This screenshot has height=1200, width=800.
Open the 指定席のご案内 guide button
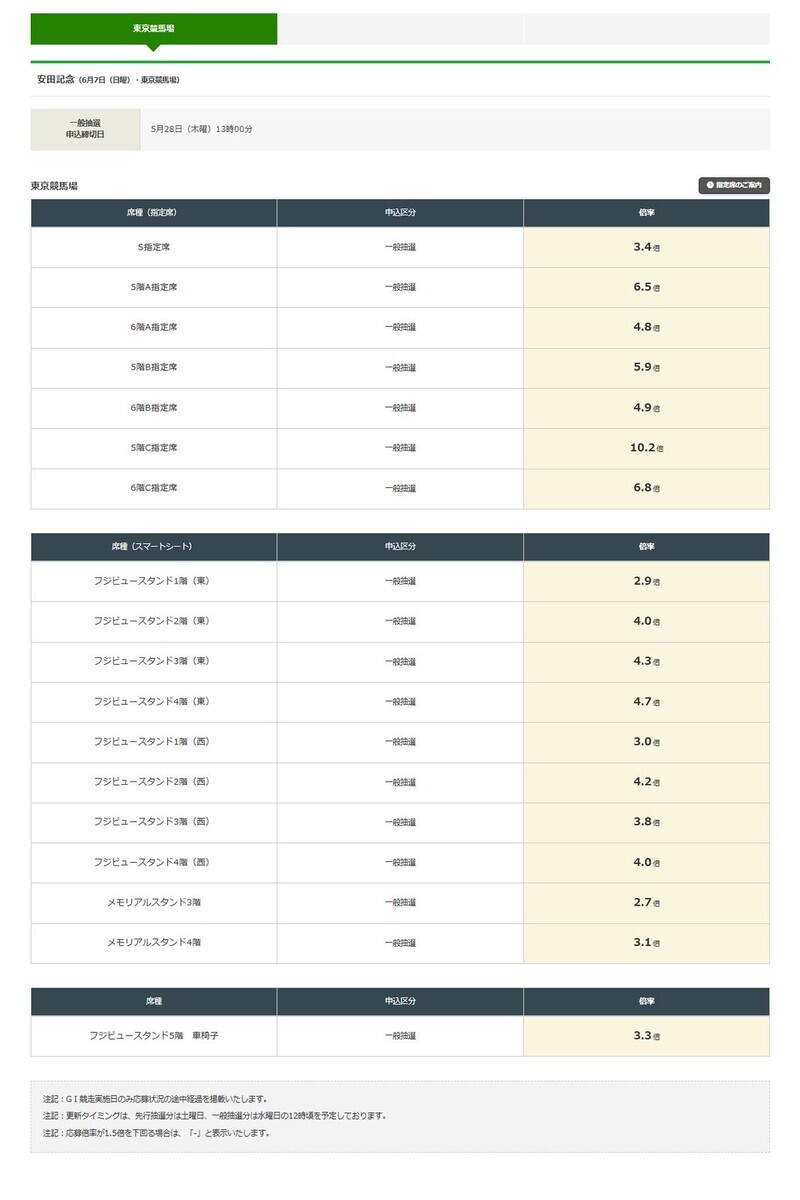click(734, 185)
